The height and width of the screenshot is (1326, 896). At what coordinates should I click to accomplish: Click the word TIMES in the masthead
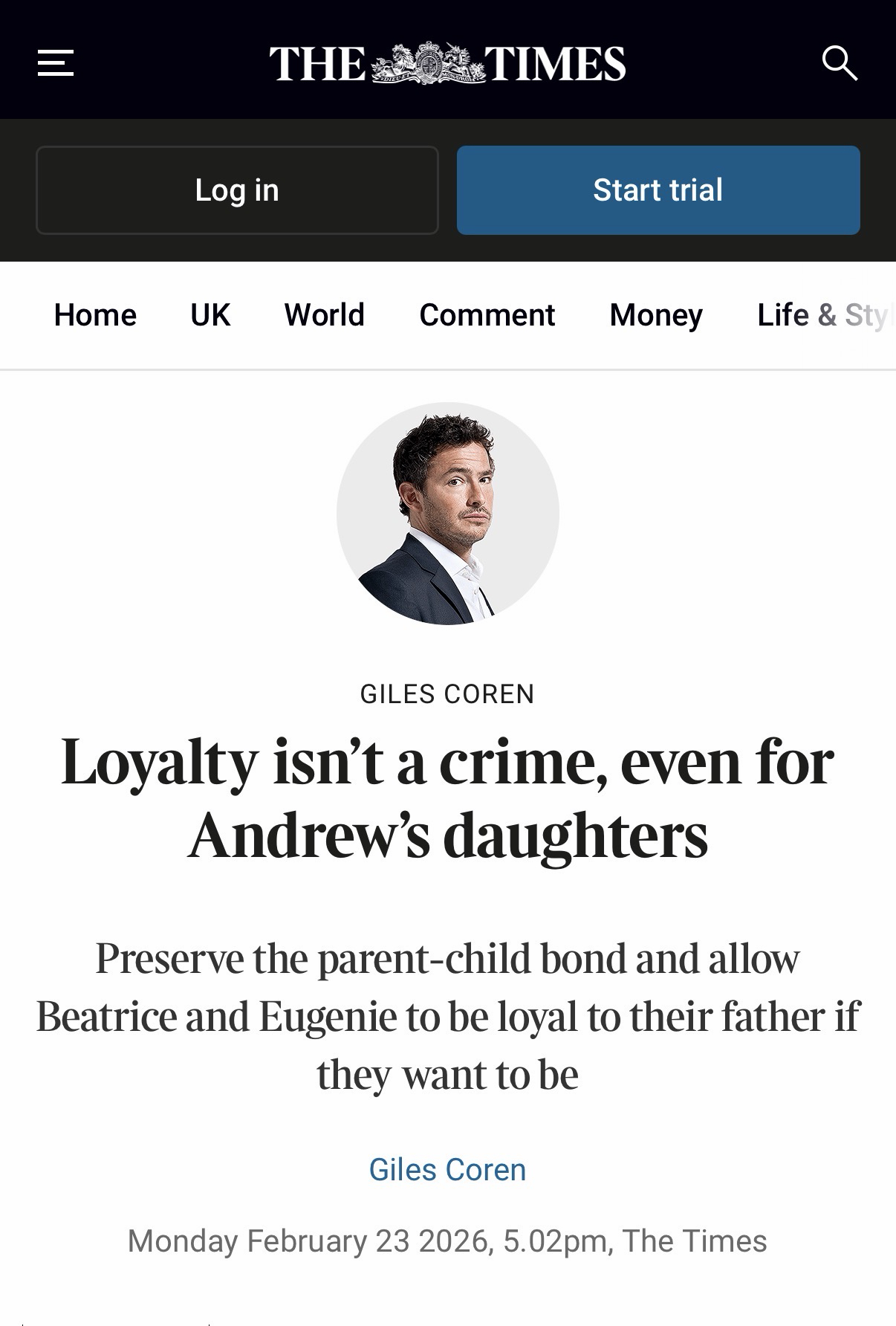[x=555, y=63]
